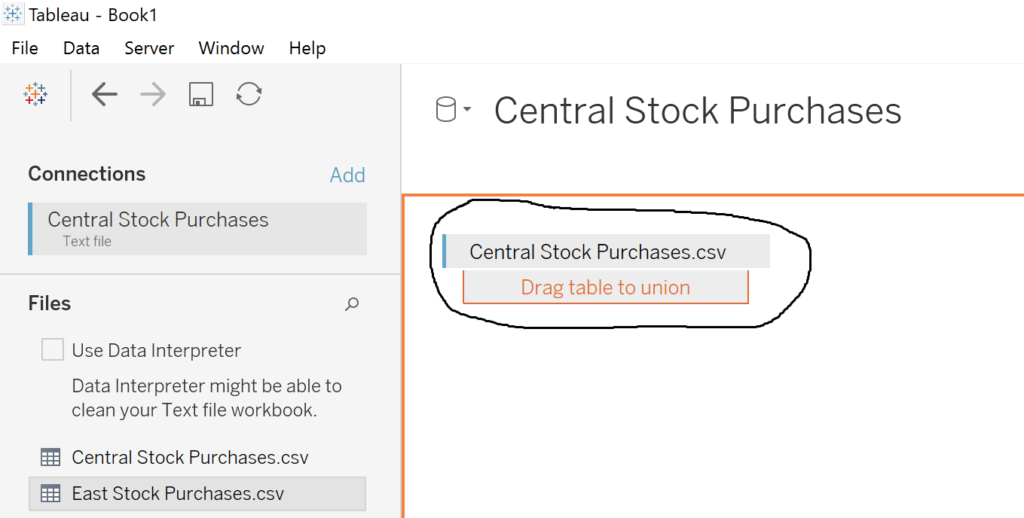Image resolution: width=1024 pixels, height=518 pixels.
Task: Select the Central Stock Purchases text file connection
Action: pos(197,229)
